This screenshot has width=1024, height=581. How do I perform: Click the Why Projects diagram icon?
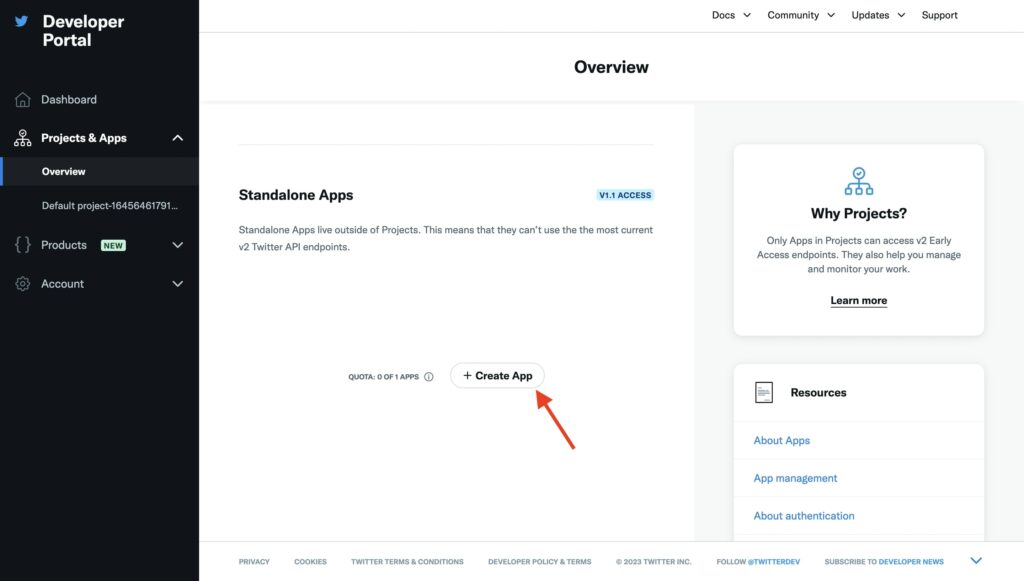click(859, 181)
